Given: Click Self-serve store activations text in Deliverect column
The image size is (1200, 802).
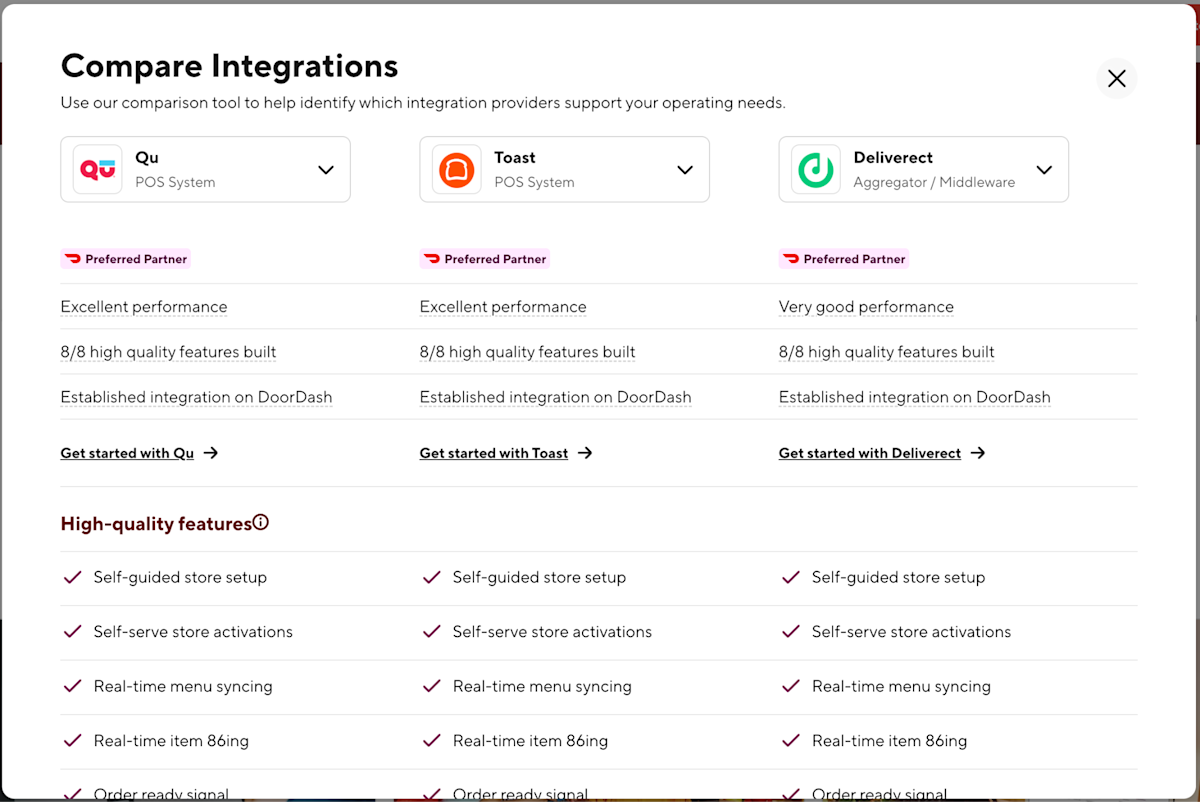Looking at the screenshot, I should (x=911, y=632).
